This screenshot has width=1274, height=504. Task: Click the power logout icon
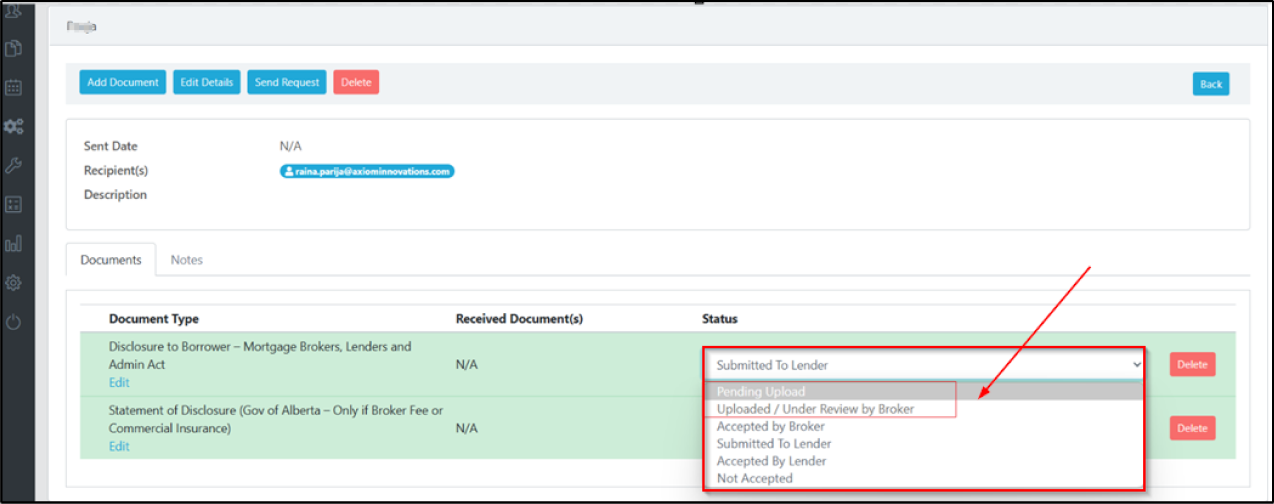14,322
